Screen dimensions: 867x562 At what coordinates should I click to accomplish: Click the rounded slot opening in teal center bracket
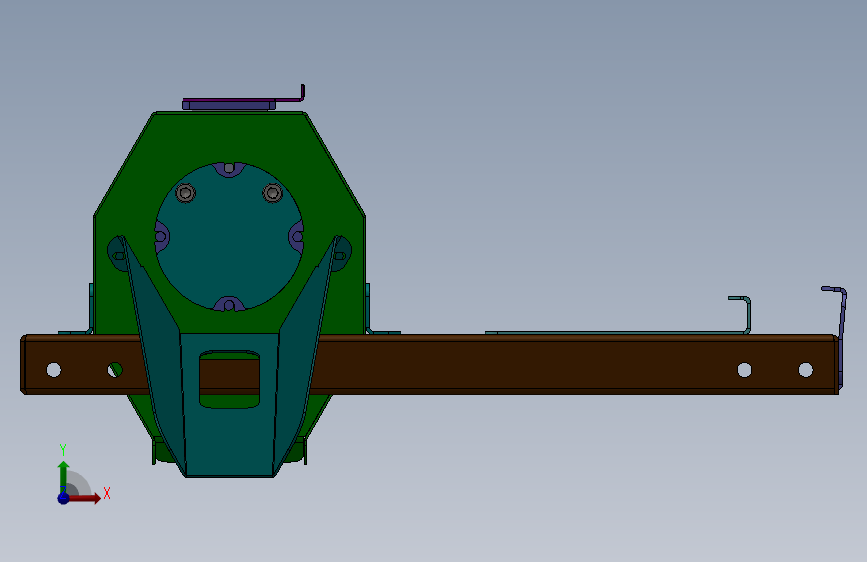[x=229, y=379]
